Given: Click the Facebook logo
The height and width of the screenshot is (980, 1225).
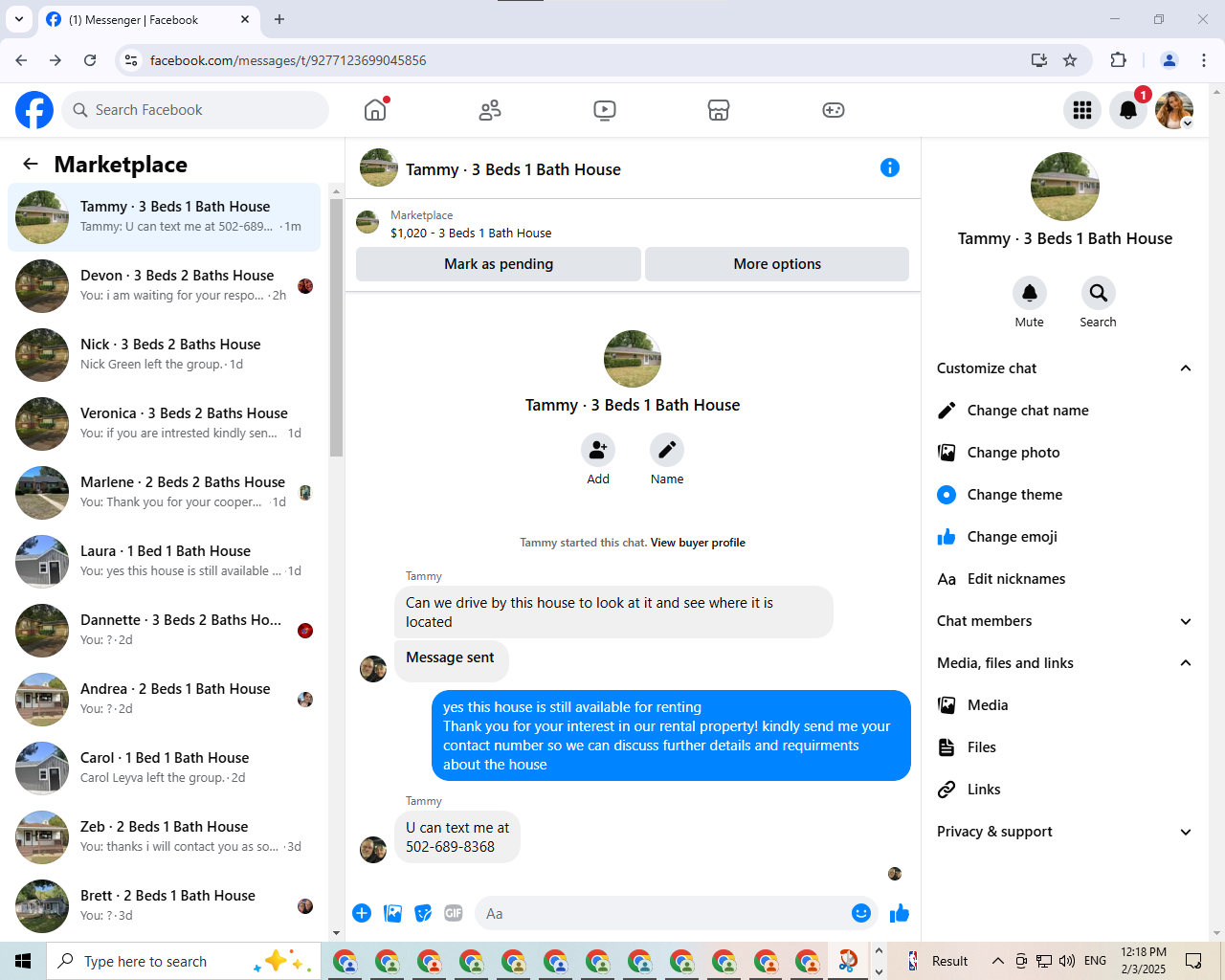Looking at the screenshot, I should tap(34, 110).
